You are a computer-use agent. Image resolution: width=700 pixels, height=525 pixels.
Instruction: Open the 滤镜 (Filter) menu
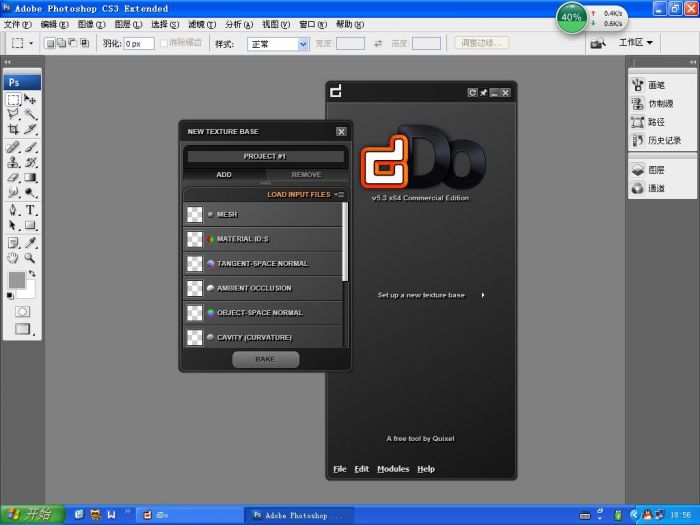click(202, 24)
